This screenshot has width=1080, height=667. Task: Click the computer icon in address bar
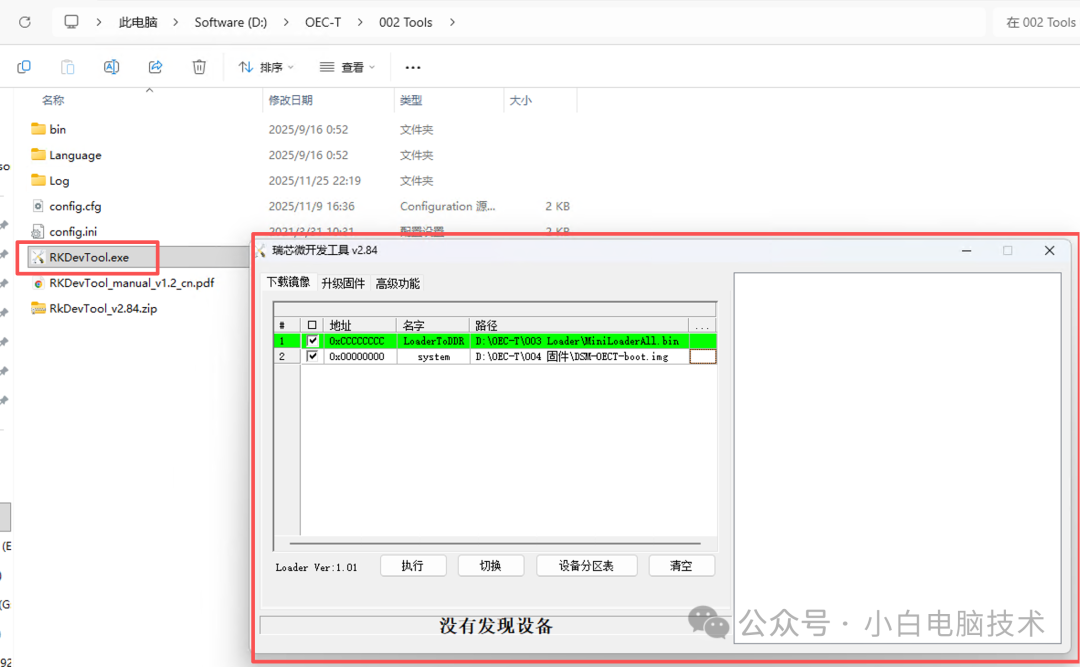71,22
